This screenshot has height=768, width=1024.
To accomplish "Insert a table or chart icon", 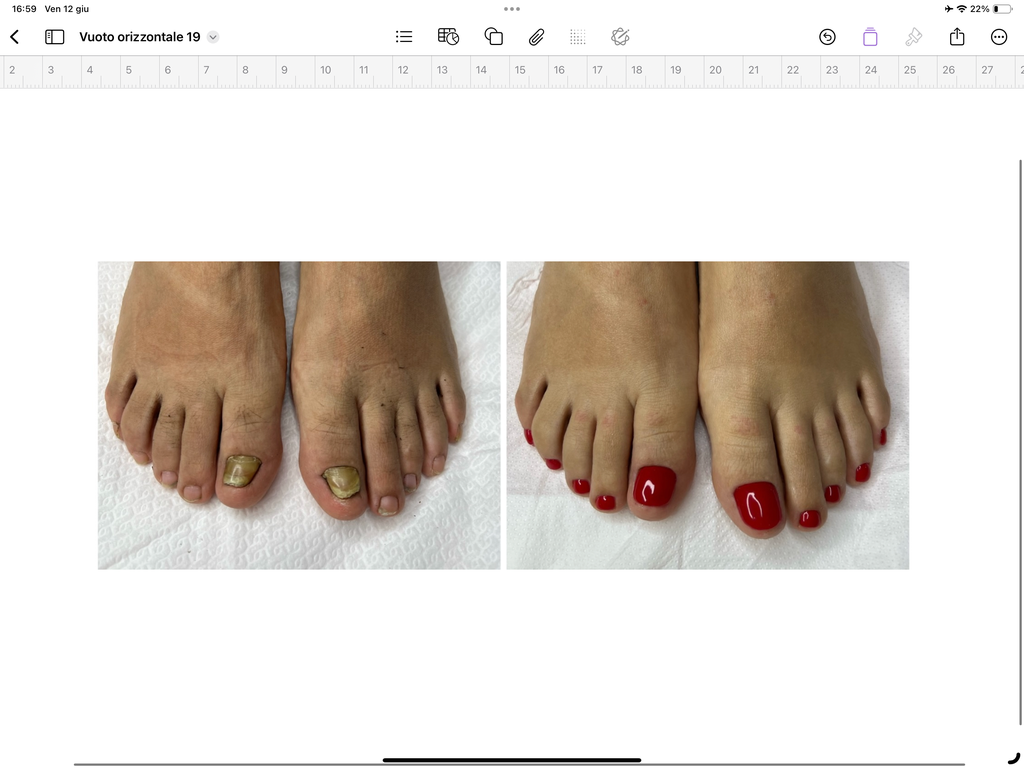I will [x=448, y=37].
